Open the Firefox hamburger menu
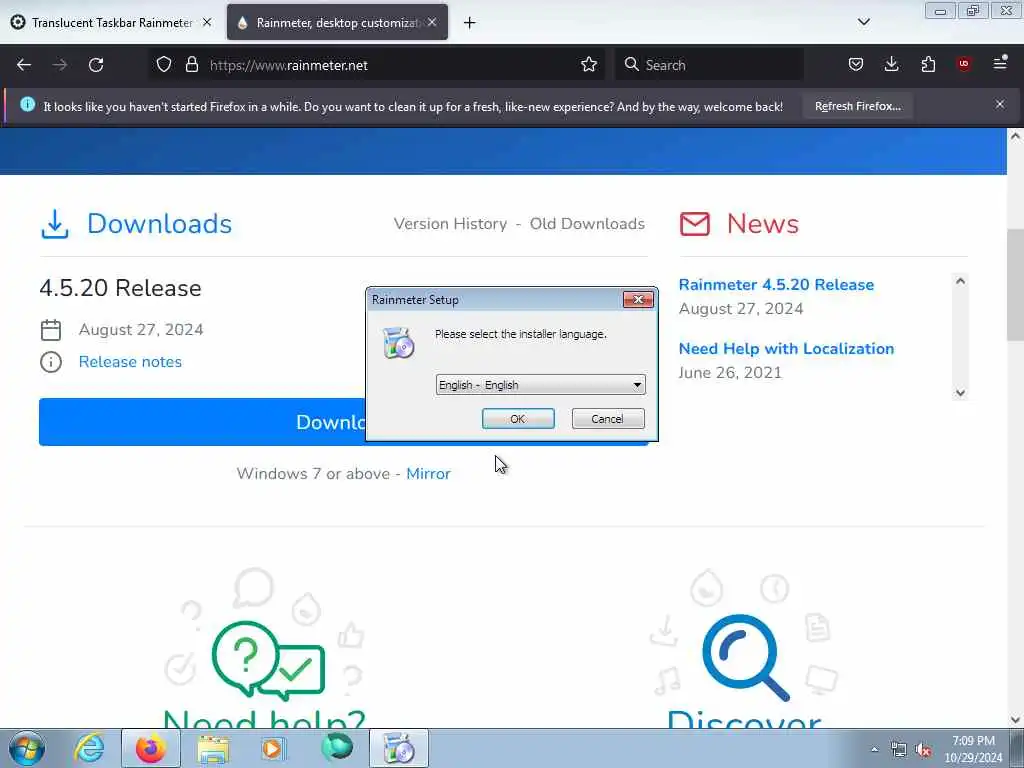 coord(1000,64)
